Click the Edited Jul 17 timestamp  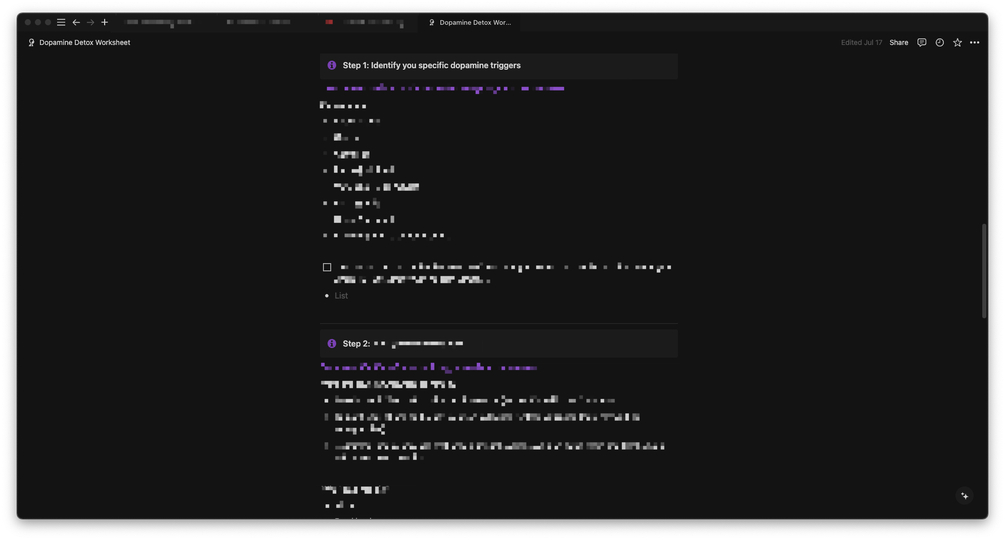pos(861,43)
